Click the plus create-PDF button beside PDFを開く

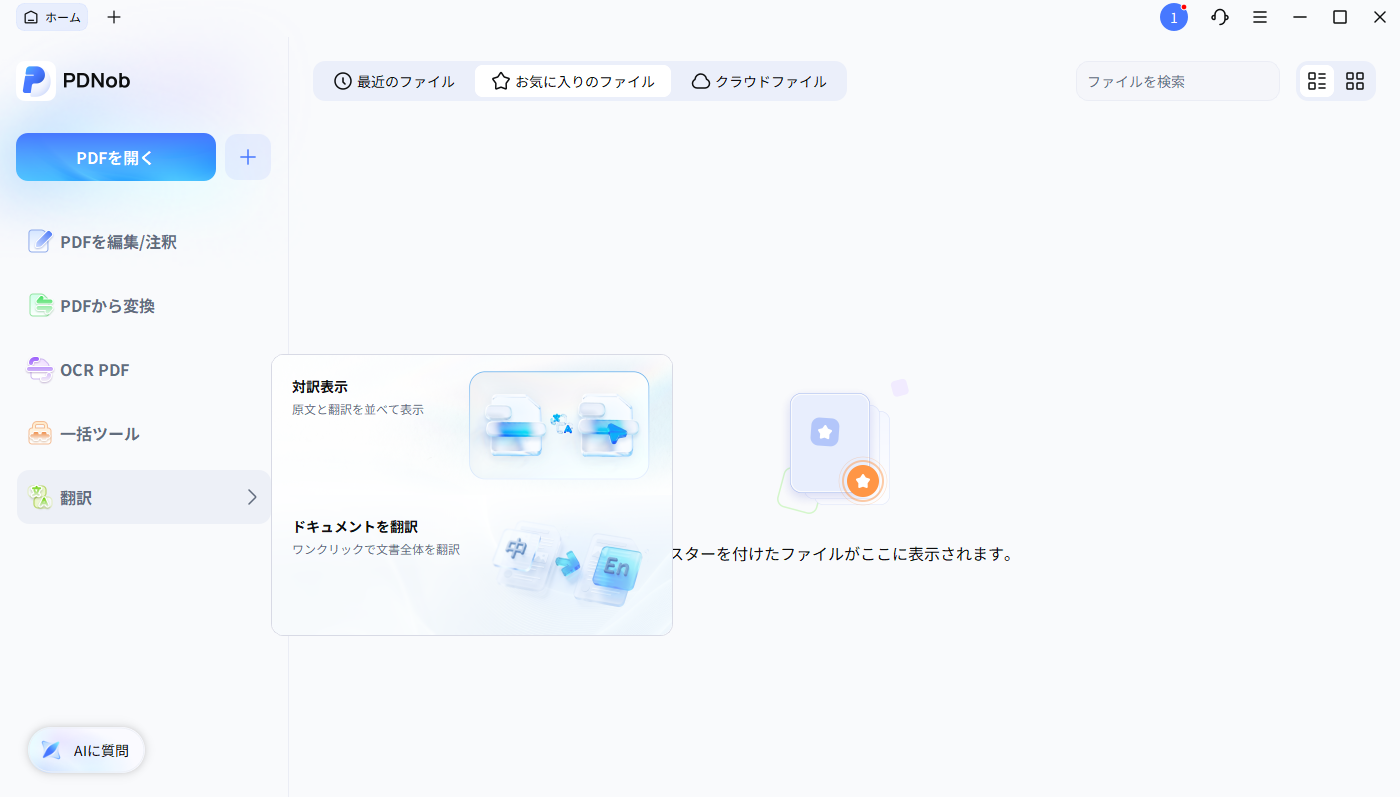(x=248, y=157)
